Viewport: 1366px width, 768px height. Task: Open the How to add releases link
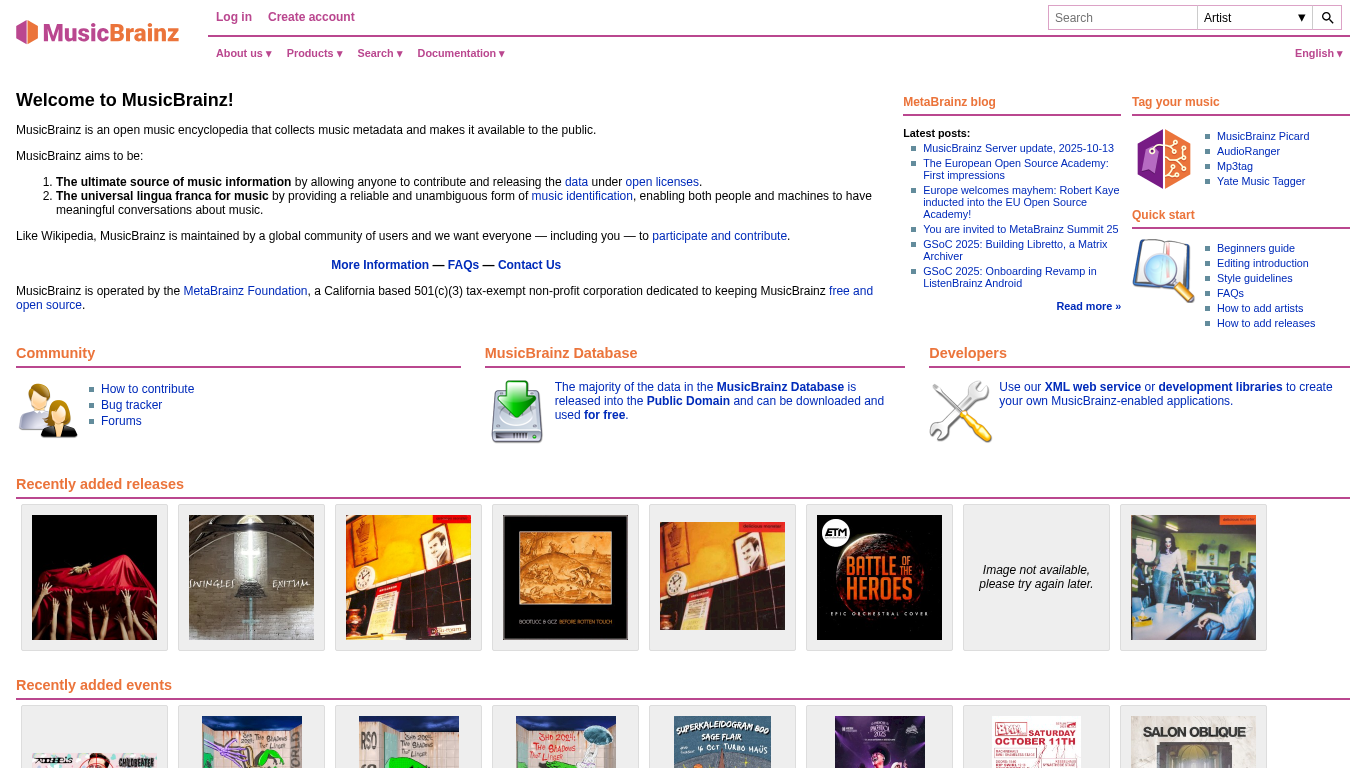[x=1266, y=323]
